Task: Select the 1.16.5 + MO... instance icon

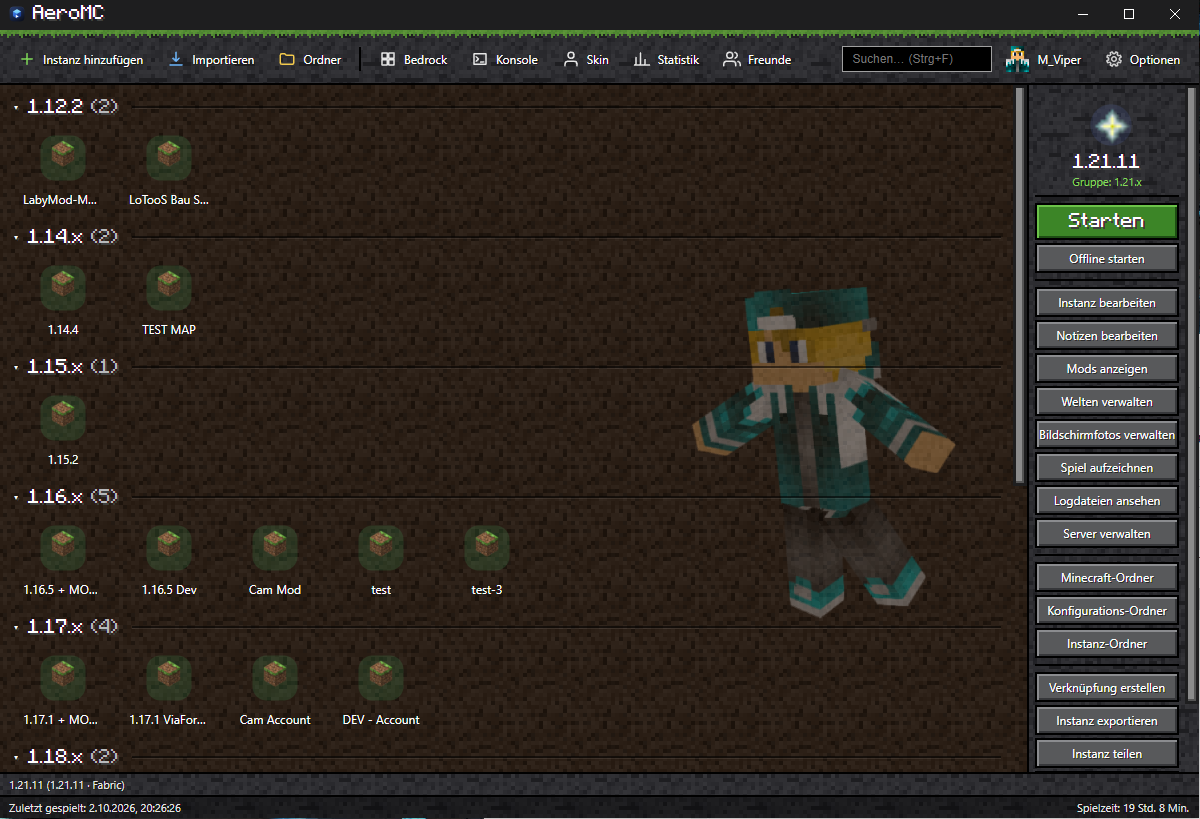Action: click(x=63, y=547)
